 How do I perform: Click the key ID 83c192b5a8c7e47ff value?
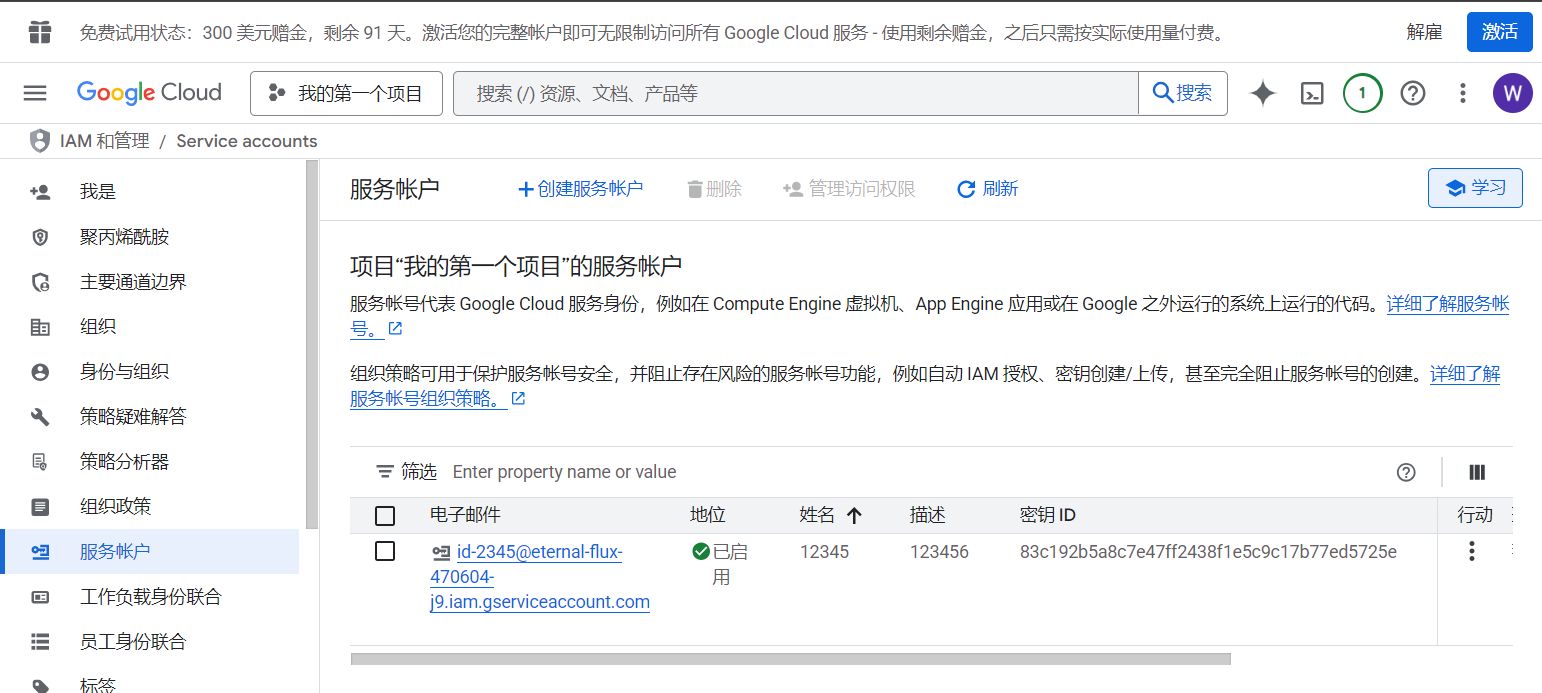tap(1208, 551)
